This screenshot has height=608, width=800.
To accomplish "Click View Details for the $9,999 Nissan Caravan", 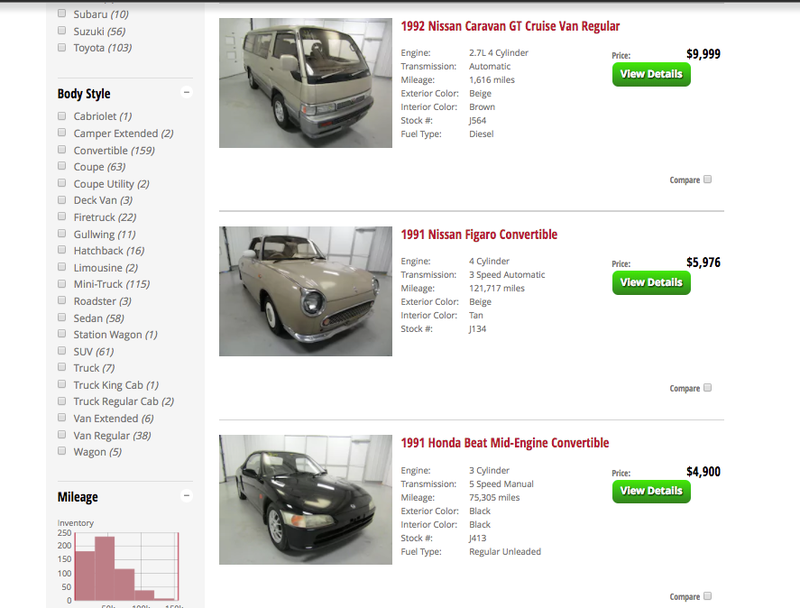I will pos(651,74).
